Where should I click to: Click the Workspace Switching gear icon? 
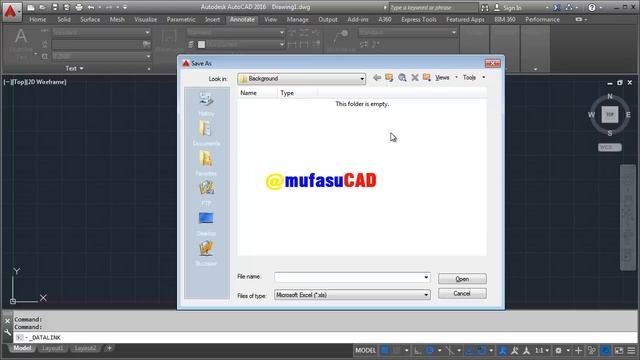point(559,350)
